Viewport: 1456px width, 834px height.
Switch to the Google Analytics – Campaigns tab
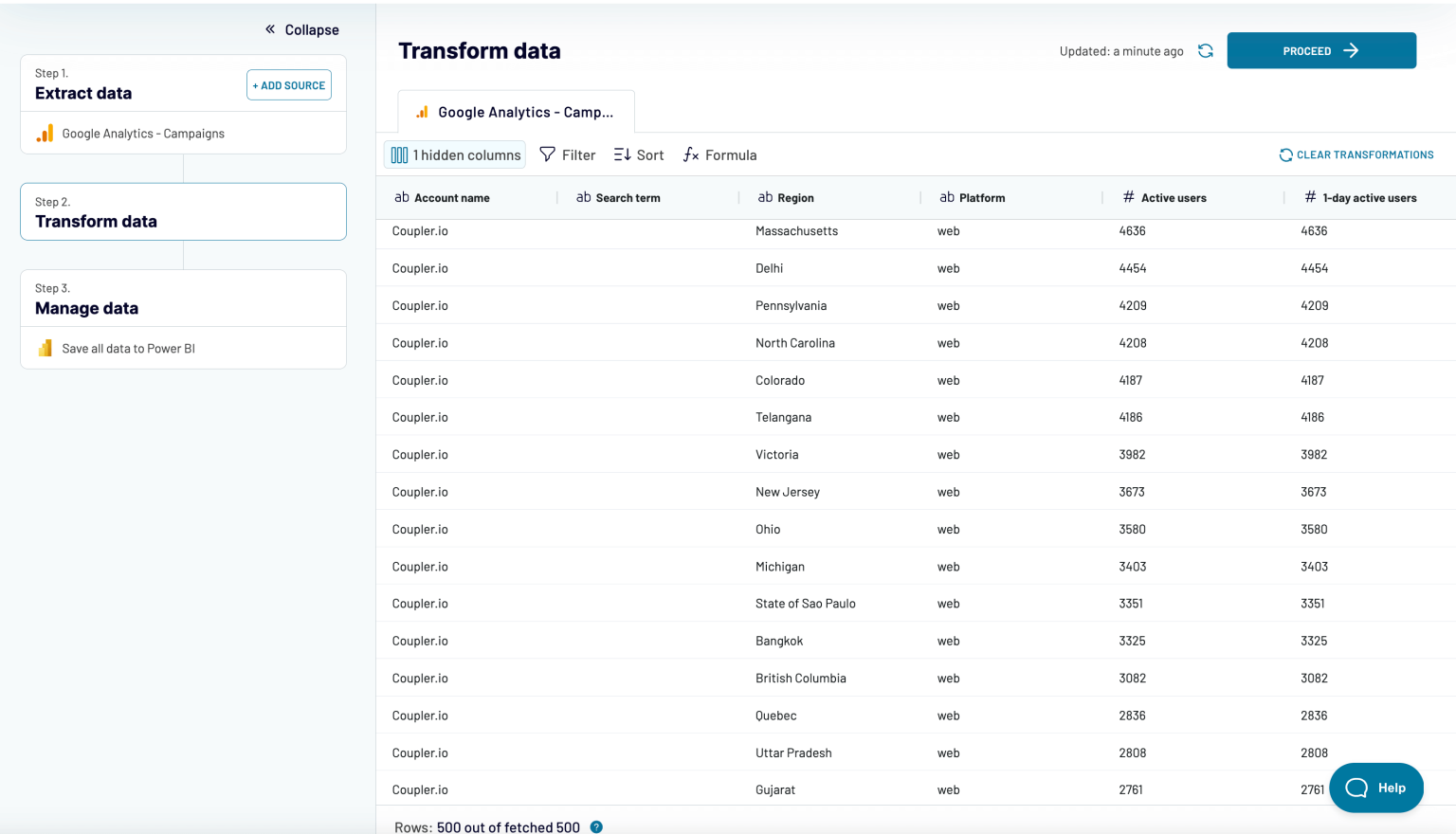tap(516, 111)
